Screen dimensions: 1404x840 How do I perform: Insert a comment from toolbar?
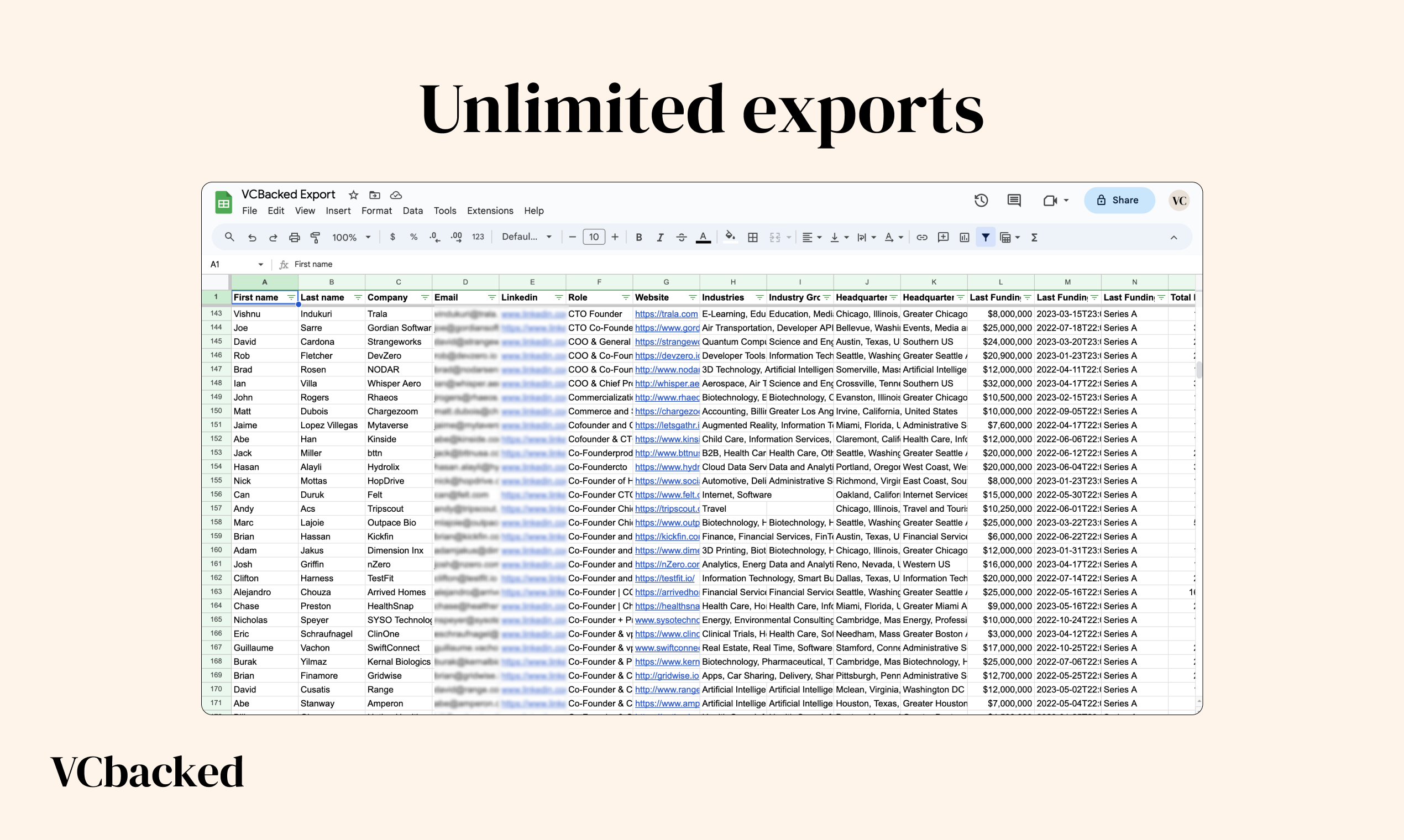[942, 237]
